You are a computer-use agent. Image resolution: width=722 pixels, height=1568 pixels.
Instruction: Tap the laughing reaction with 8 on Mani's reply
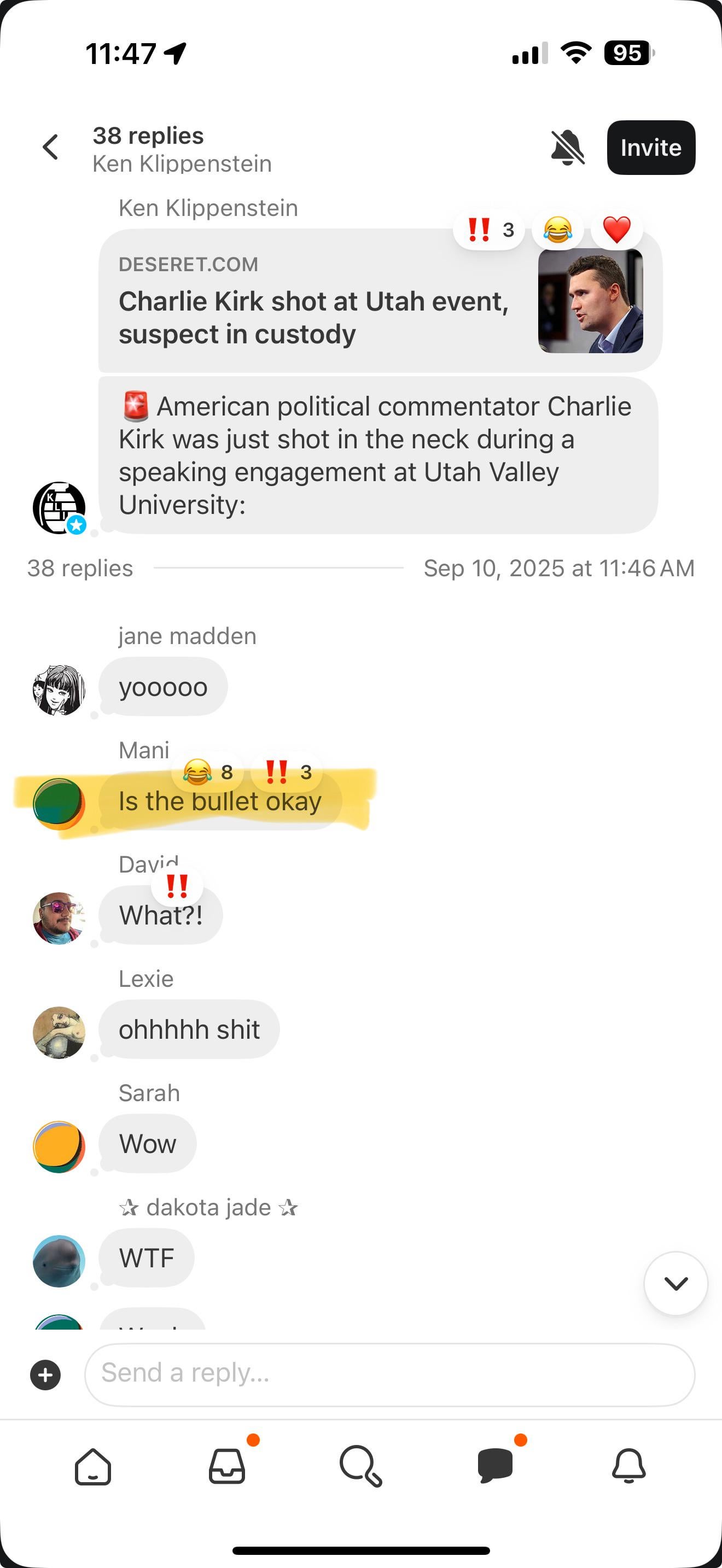[x=208, y=772]
